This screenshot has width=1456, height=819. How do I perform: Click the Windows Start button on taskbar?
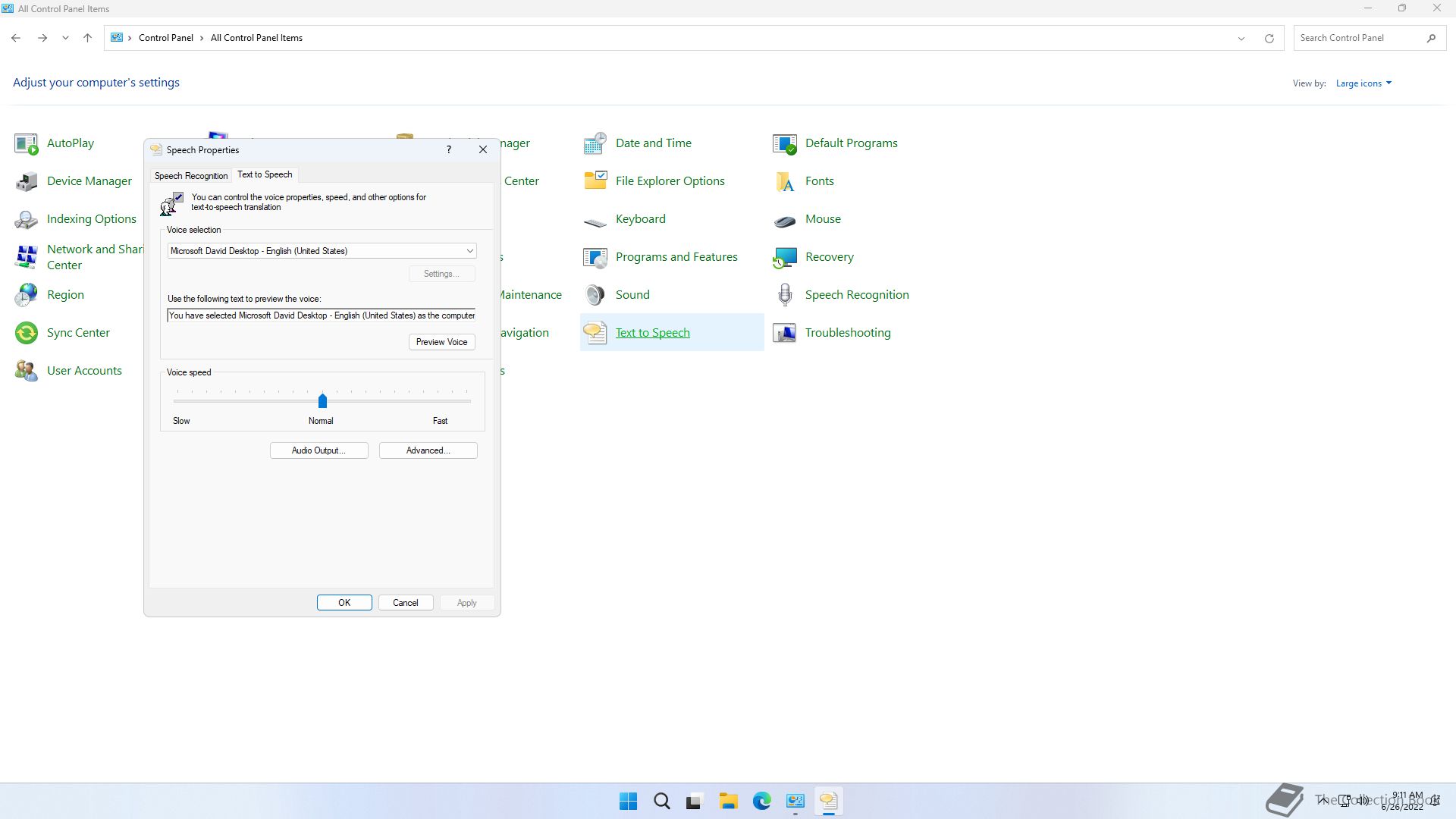(628, 802)
